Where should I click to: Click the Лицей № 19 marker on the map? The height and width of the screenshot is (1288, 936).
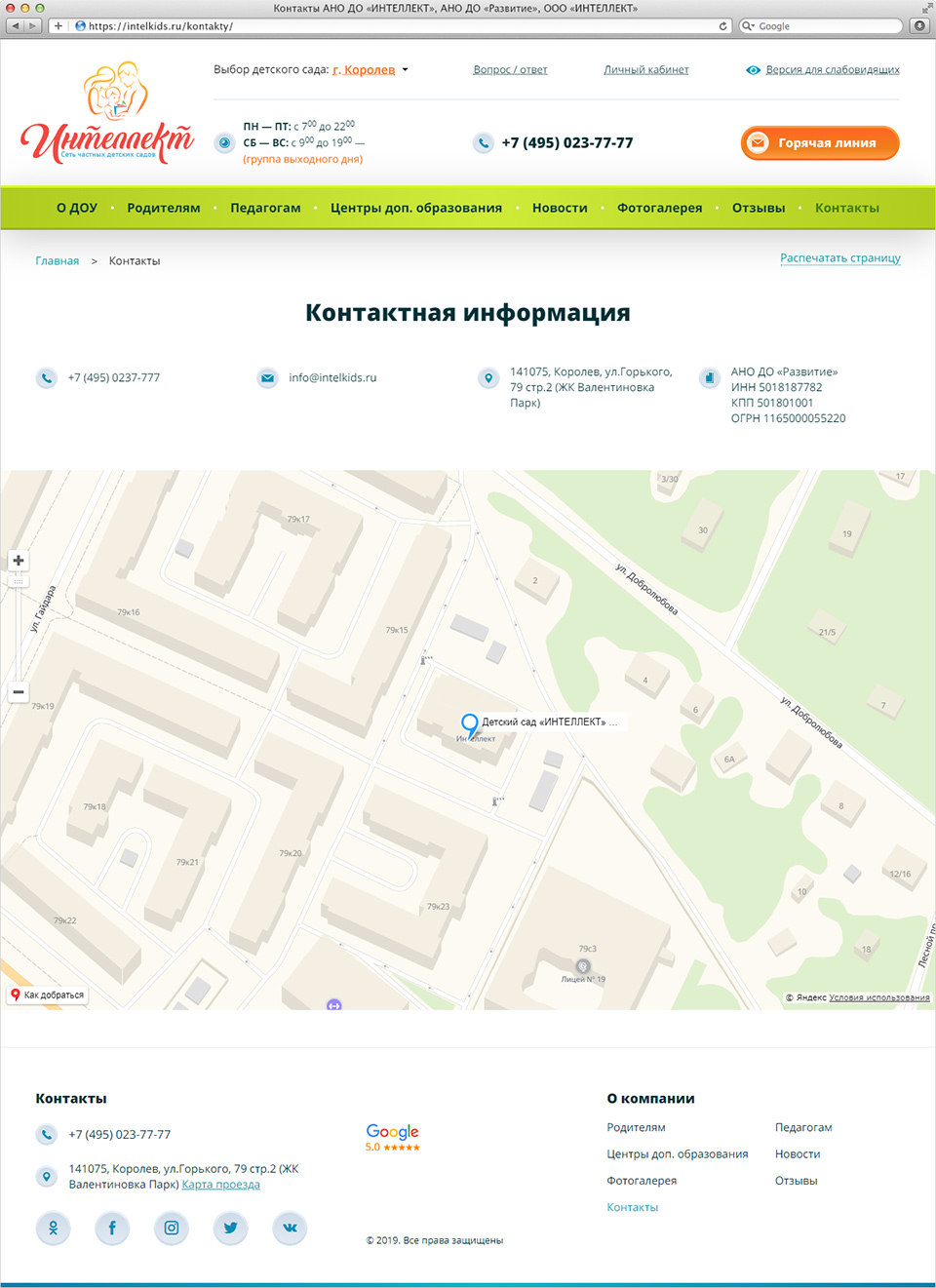[583, 967]
